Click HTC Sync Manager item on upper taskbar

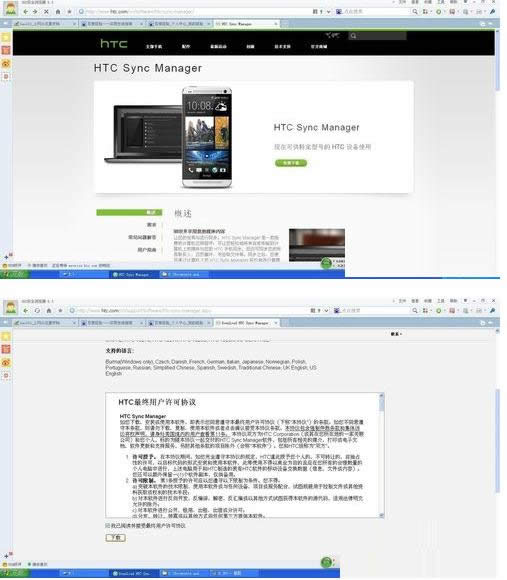pos(134,274)
